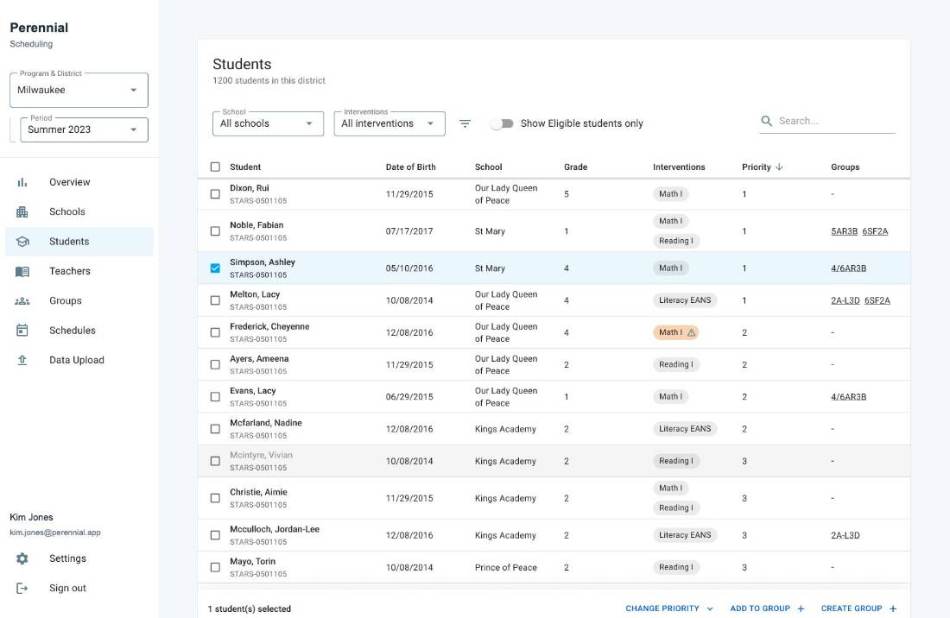Open group link 4/6AR3B for Simpson, Ashley
The height and width of the screenshot is (618, 950).
[848, 268]
